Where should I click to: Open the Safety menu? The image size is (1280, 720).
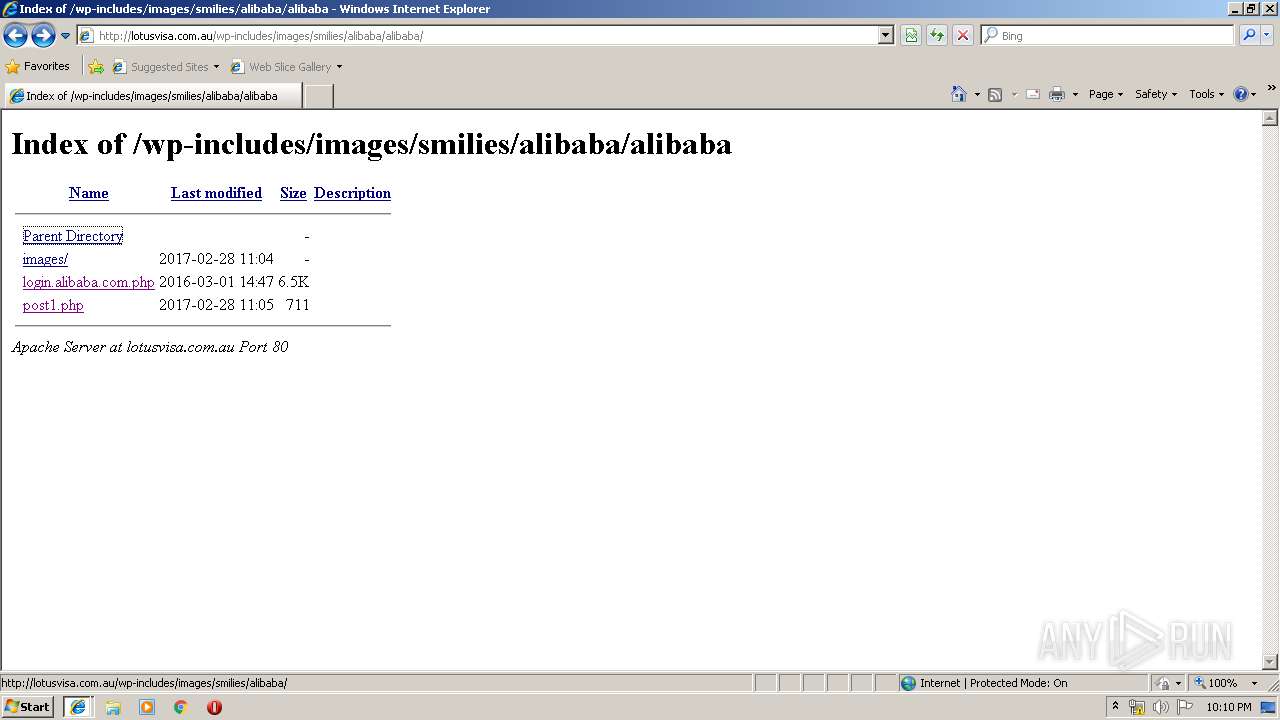click(1156, 94)
